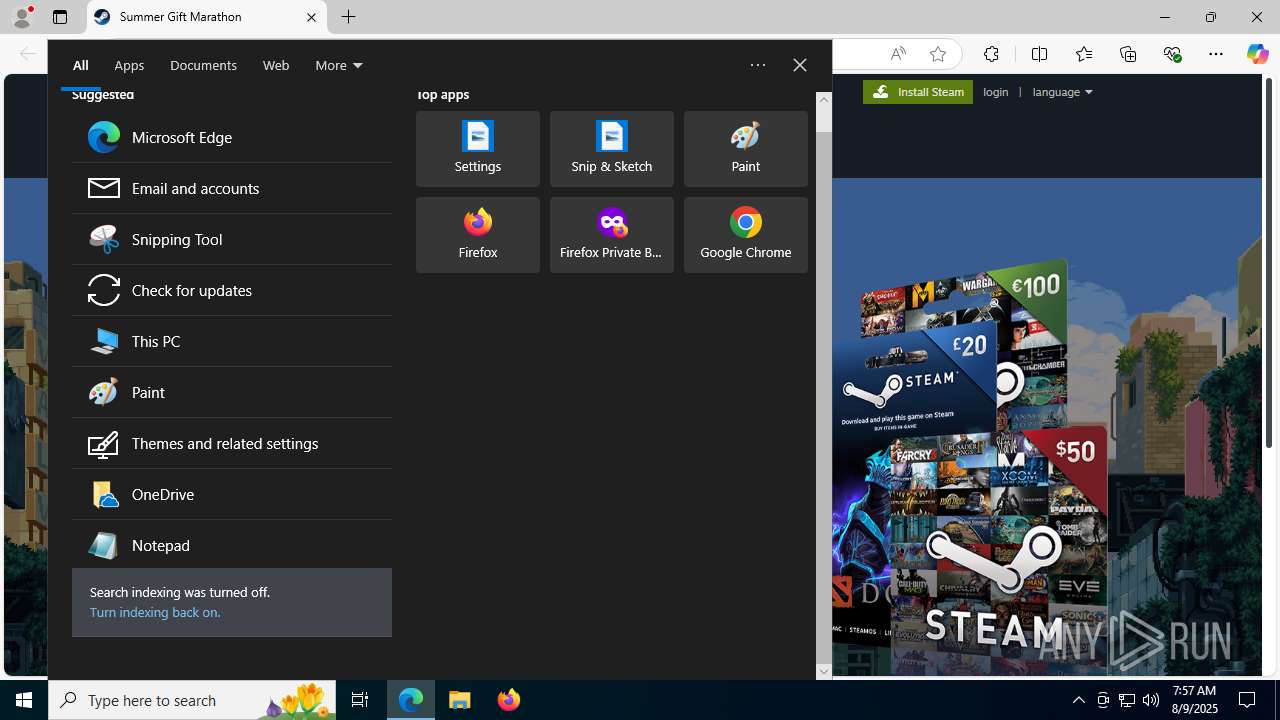Switch to the Web search tab

(276, 66)
